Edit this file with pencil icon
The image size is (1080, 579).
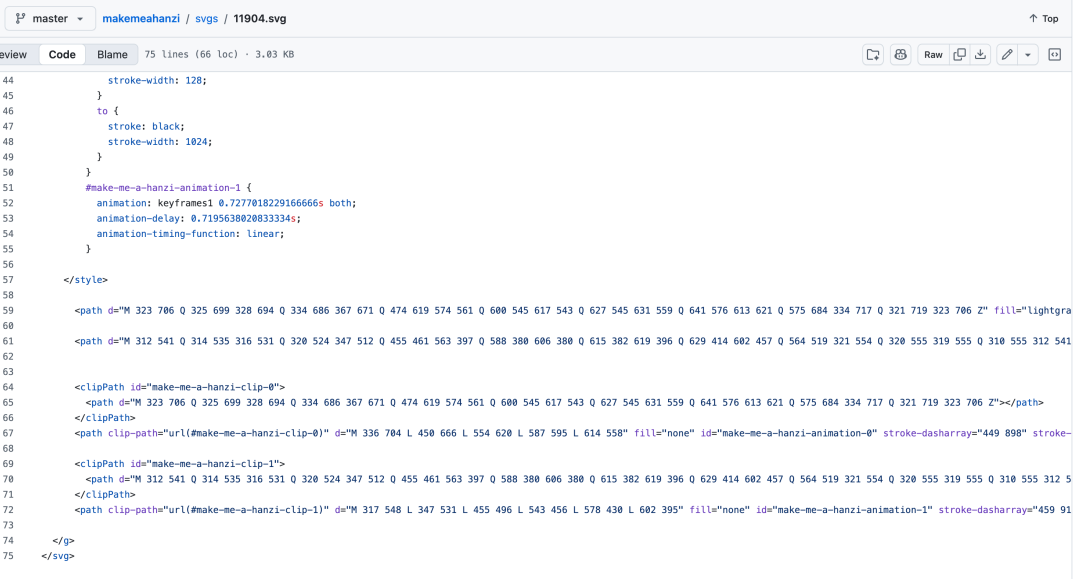1007,54
